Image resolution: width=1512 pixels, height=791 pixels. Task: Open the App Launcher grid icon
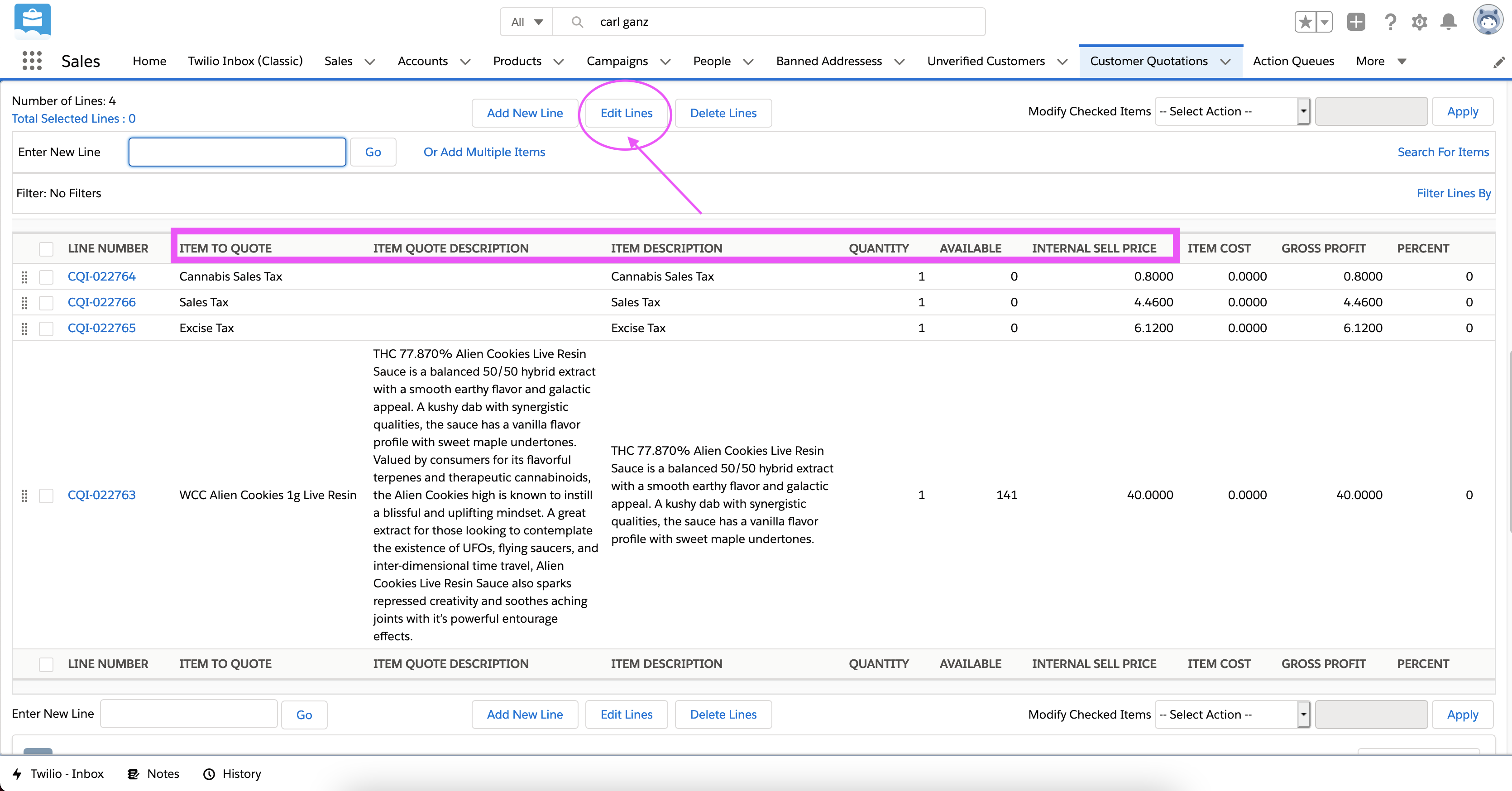click(x=32, y=61)
